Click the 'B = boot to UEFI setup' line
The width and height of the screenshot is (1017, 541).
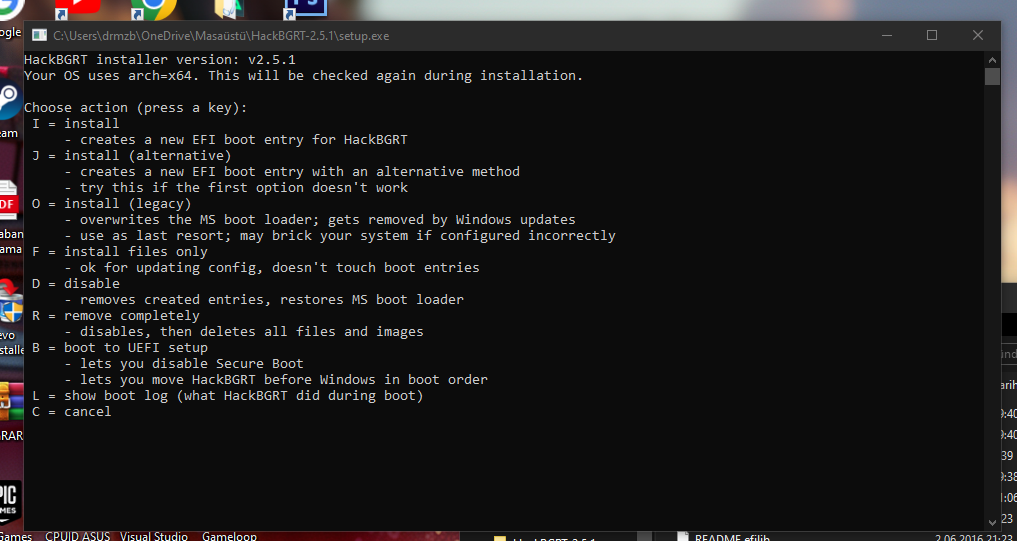click(x=120, y=348)
